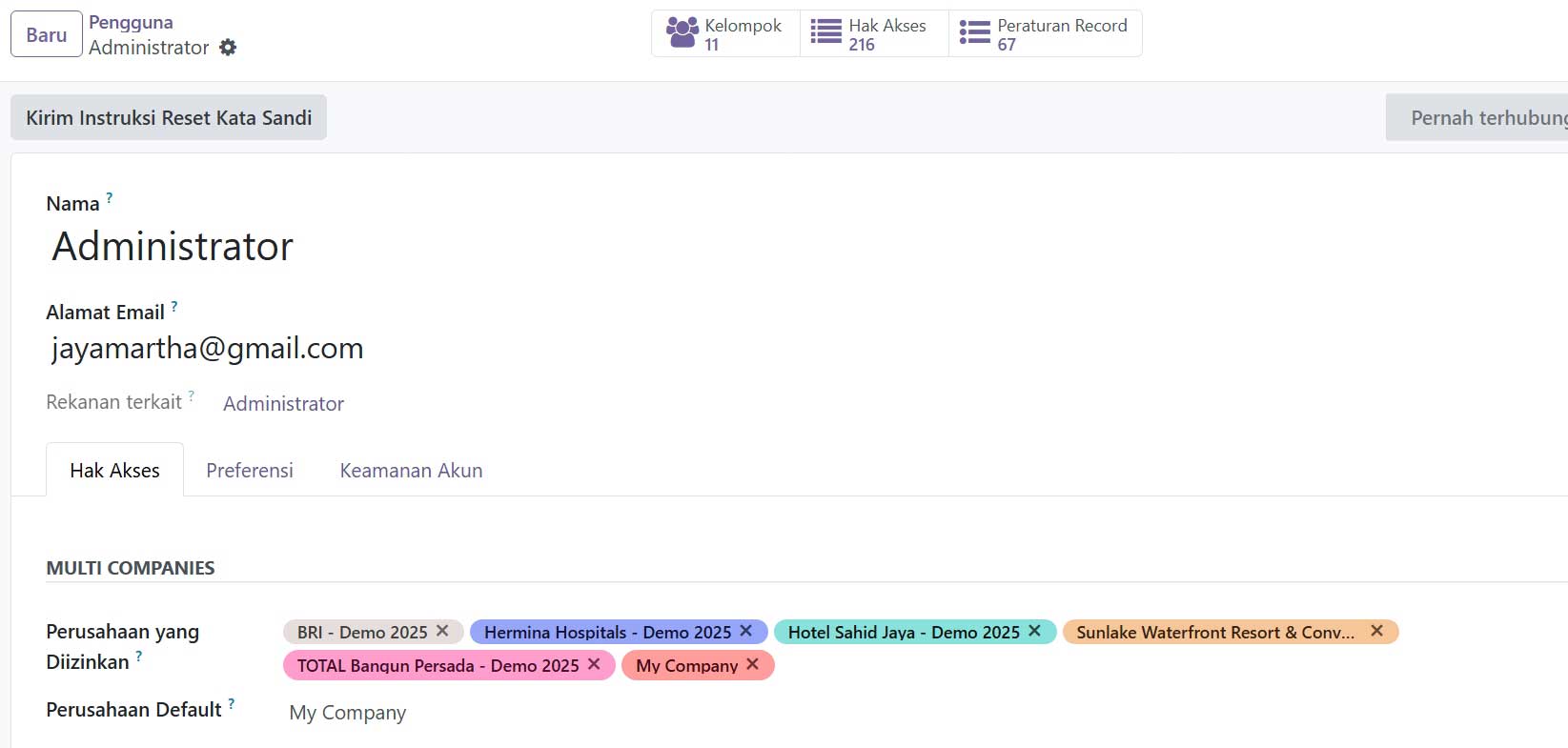Switch to the Preferensi tab
Image resolution: width=1568 pixels, height=748 pixels.
250,471
